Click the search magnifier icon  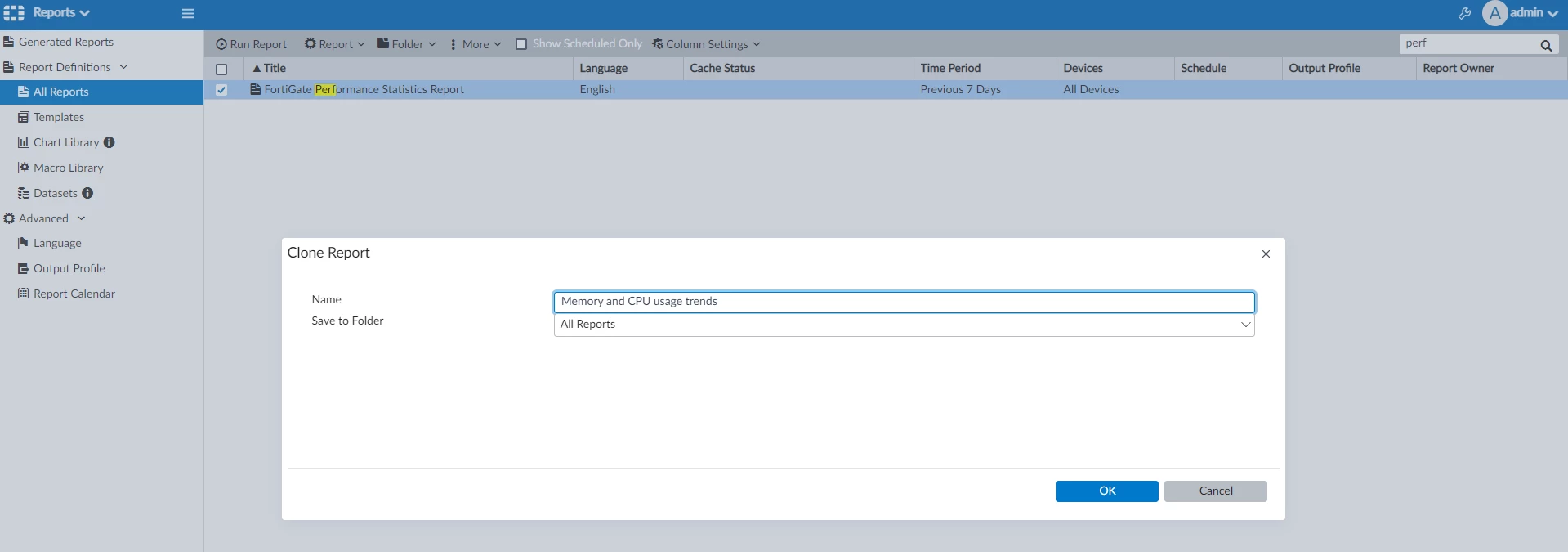coord(1546,45)
